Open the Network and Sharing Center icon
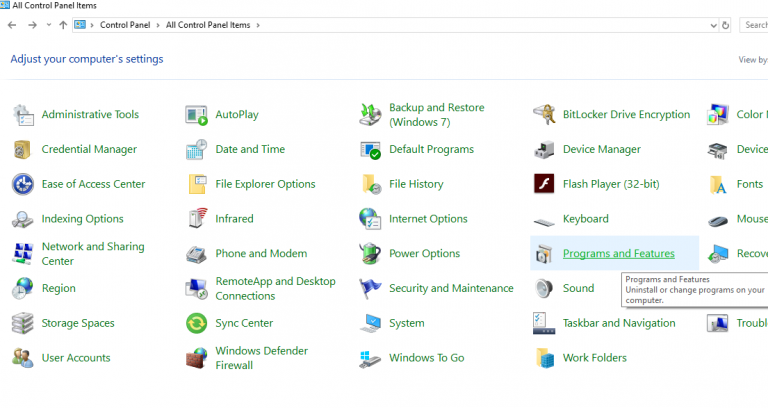Image resolution: width=768 pixels, height=408 pixels. click(x=23, y=254)
